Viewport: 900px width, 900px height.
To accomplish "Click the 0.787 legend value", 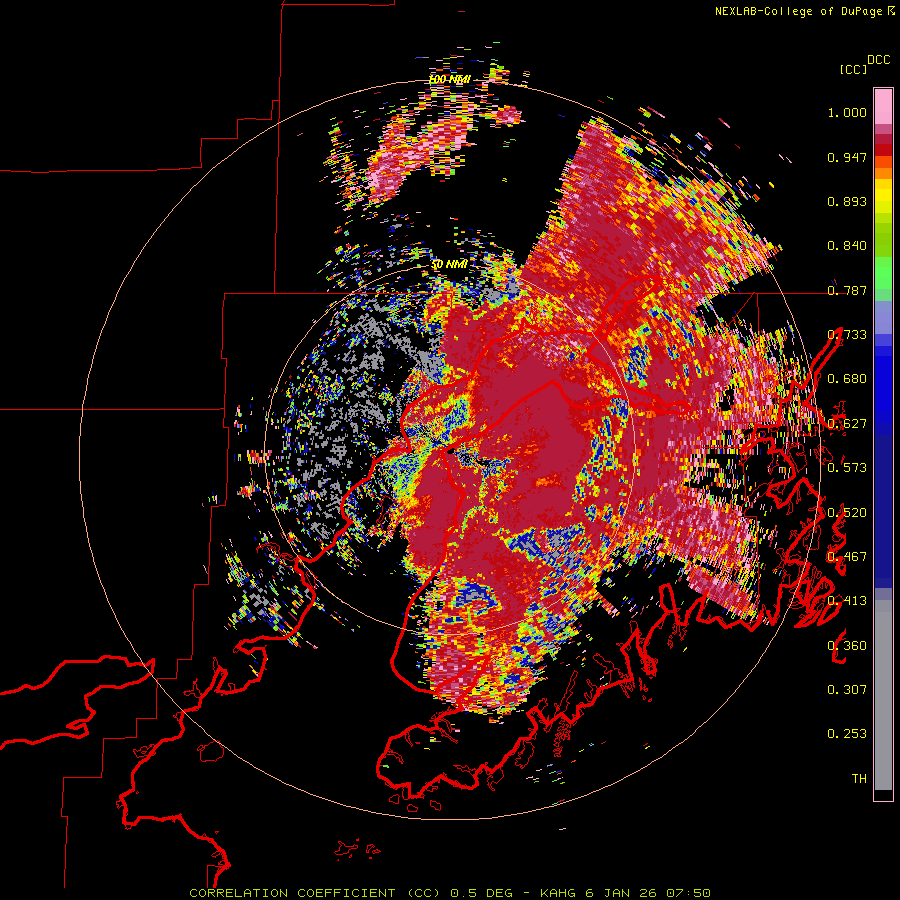I will (x=847, y=290).
